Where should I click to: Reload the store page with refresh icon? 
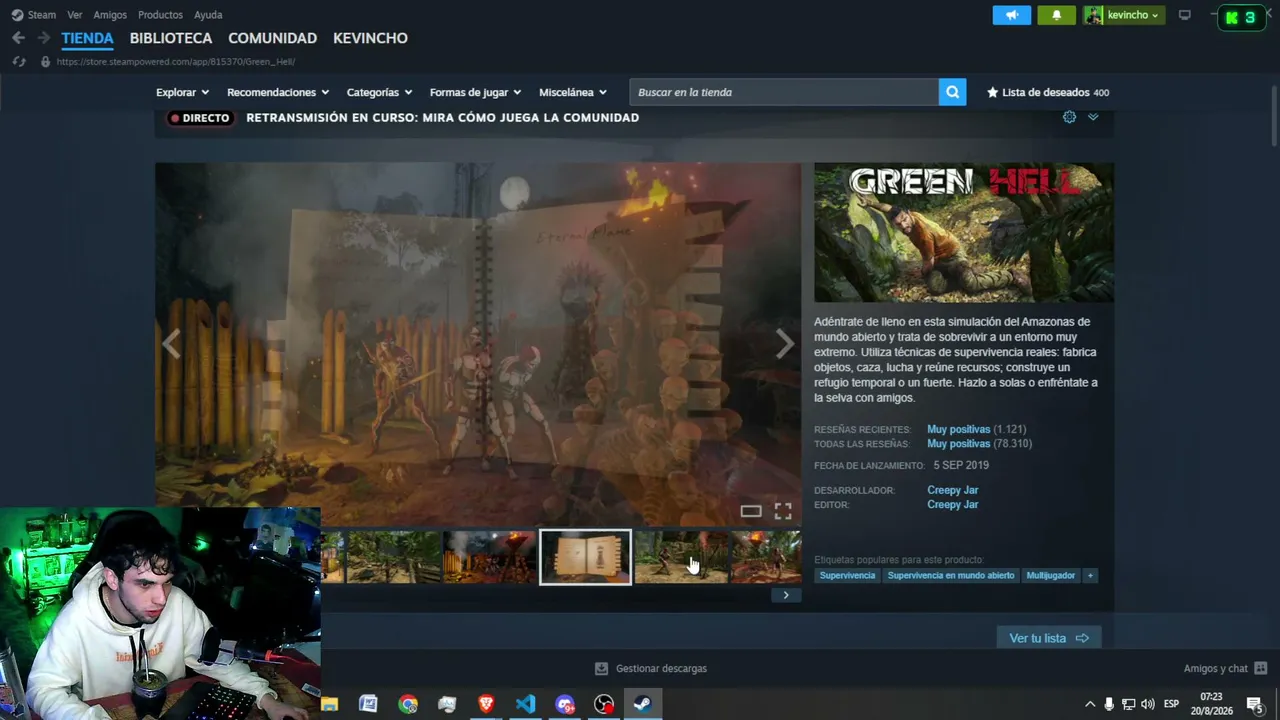click(x=18, y=62)
